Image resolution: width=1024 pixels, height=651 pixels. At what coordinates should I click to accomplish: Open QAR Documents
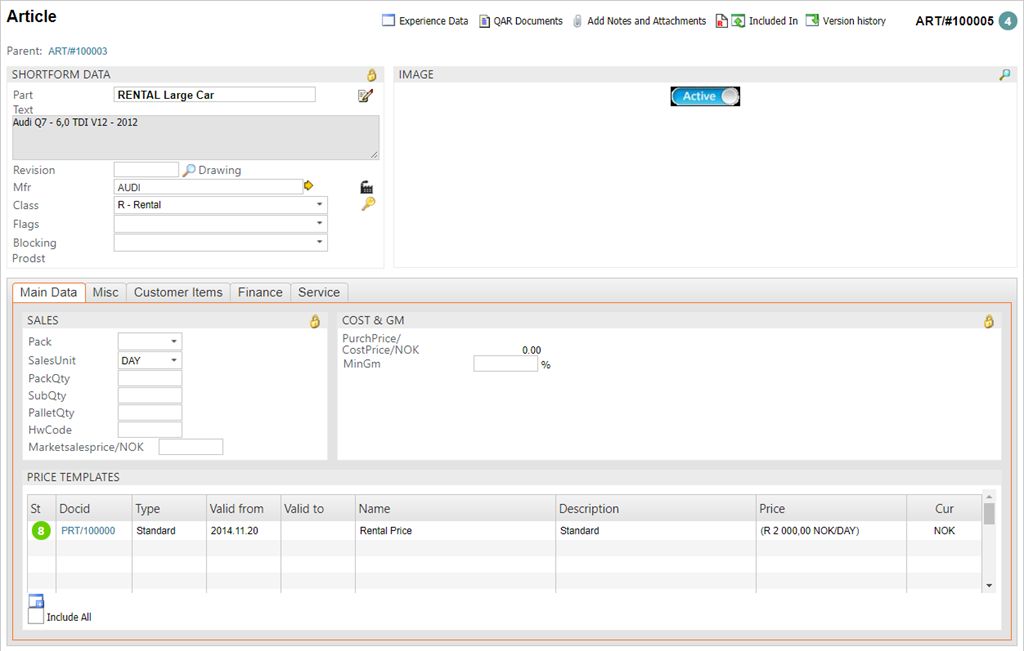point(520,21)
